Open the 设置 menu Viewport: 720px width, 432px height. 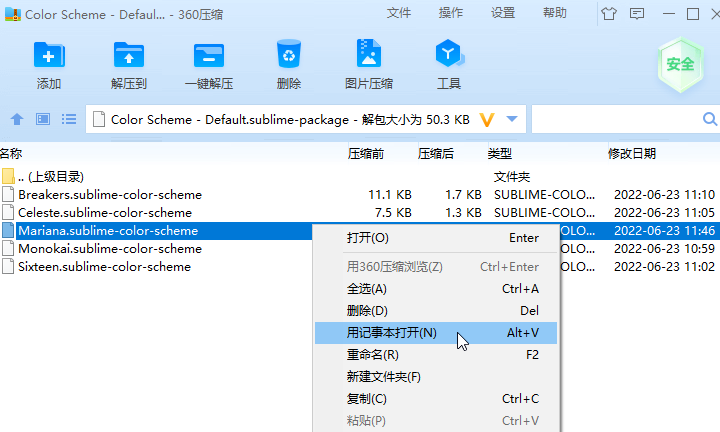pos(503,13)
